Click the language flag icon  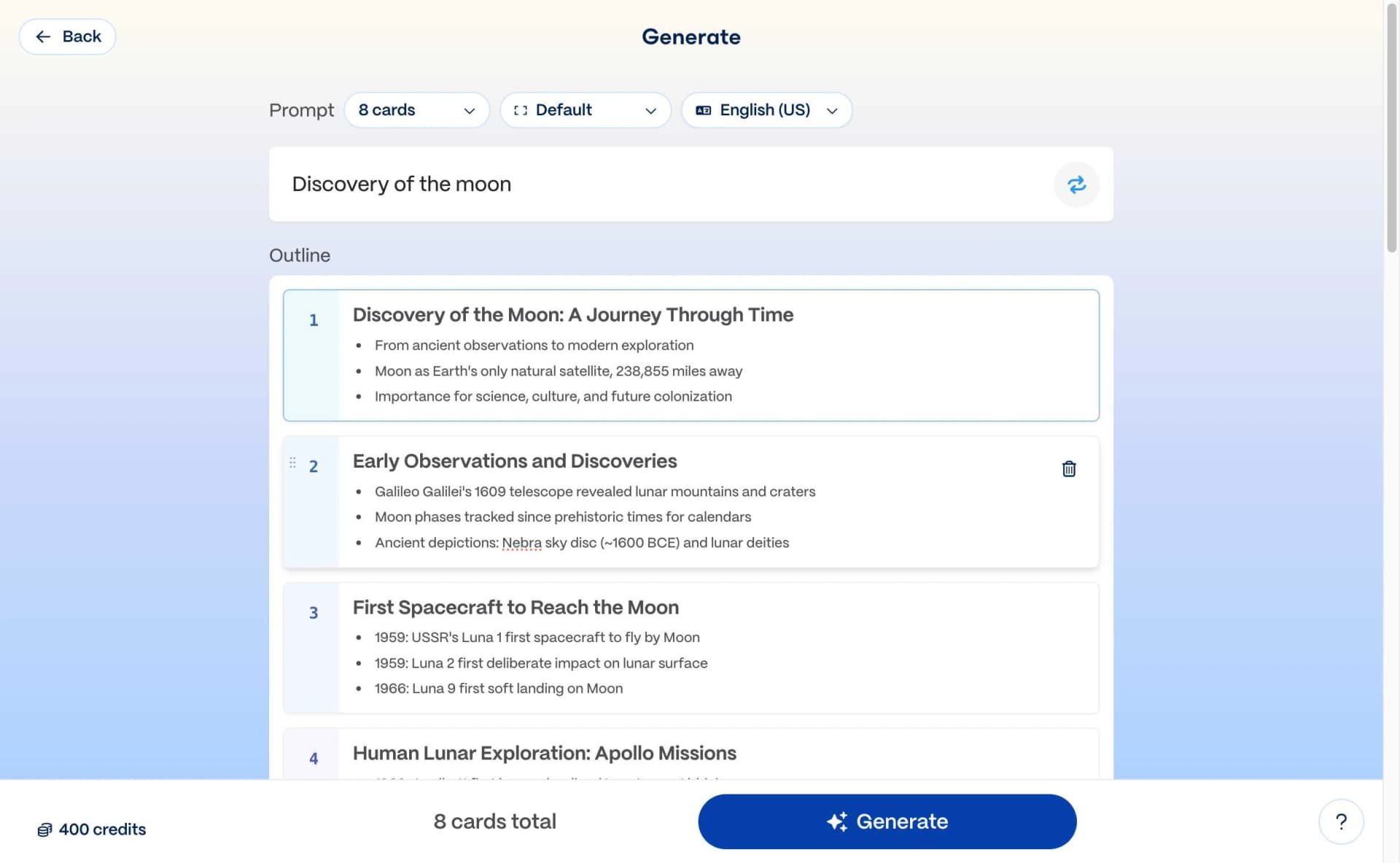coord(703,110)
